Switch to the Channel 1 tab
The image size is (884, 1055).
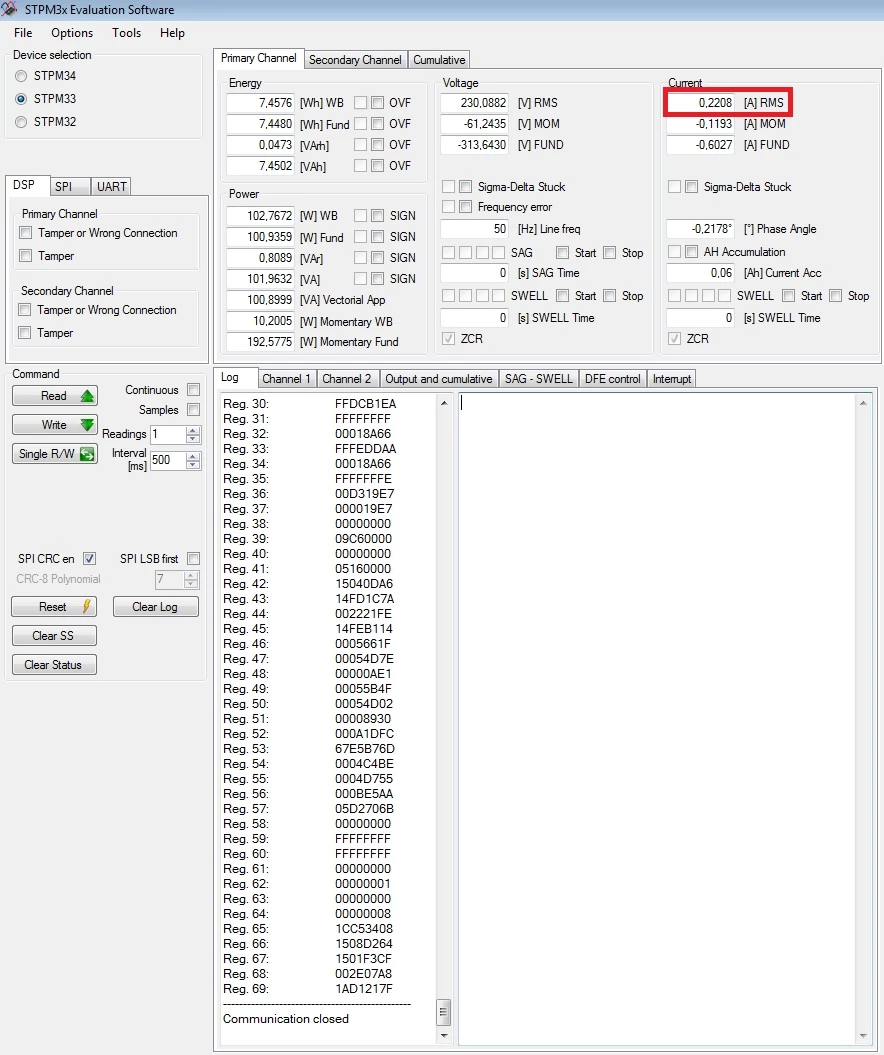pyautogui.click(x=286, y=379)
